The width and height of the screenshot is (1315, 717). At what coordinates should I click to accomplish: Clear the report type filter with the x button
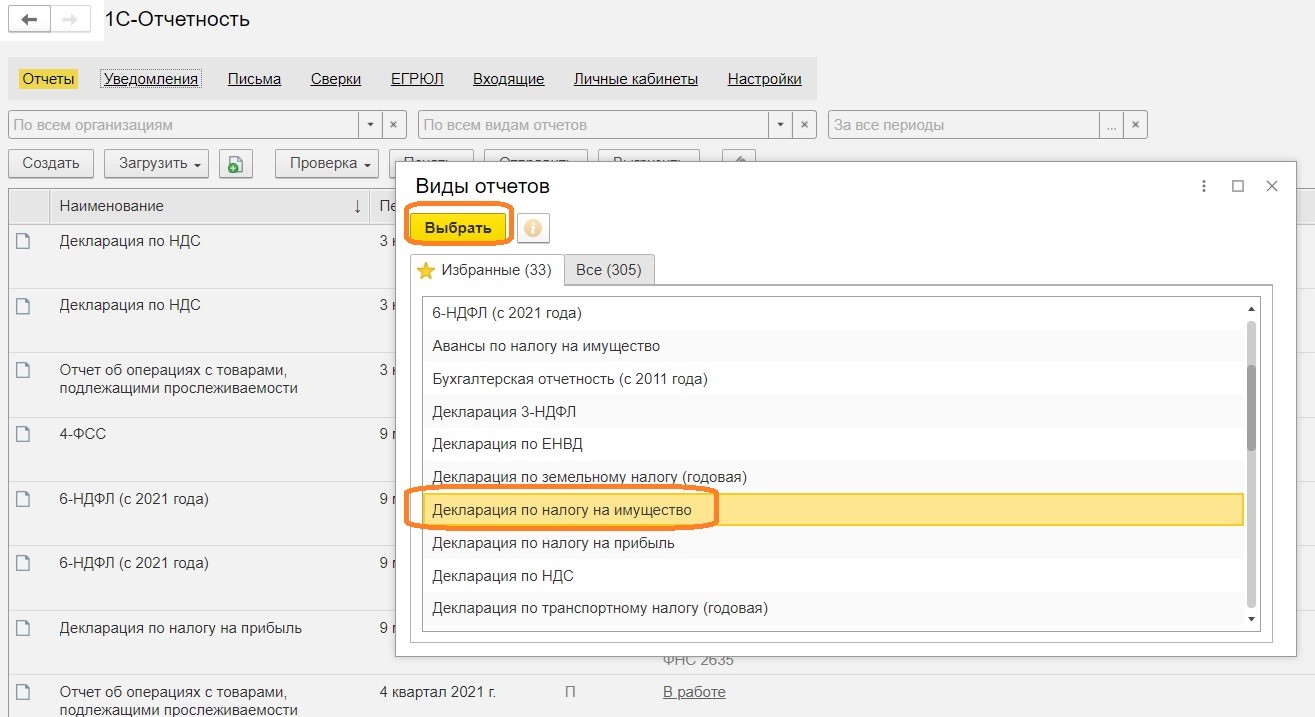tap(804, 125)
